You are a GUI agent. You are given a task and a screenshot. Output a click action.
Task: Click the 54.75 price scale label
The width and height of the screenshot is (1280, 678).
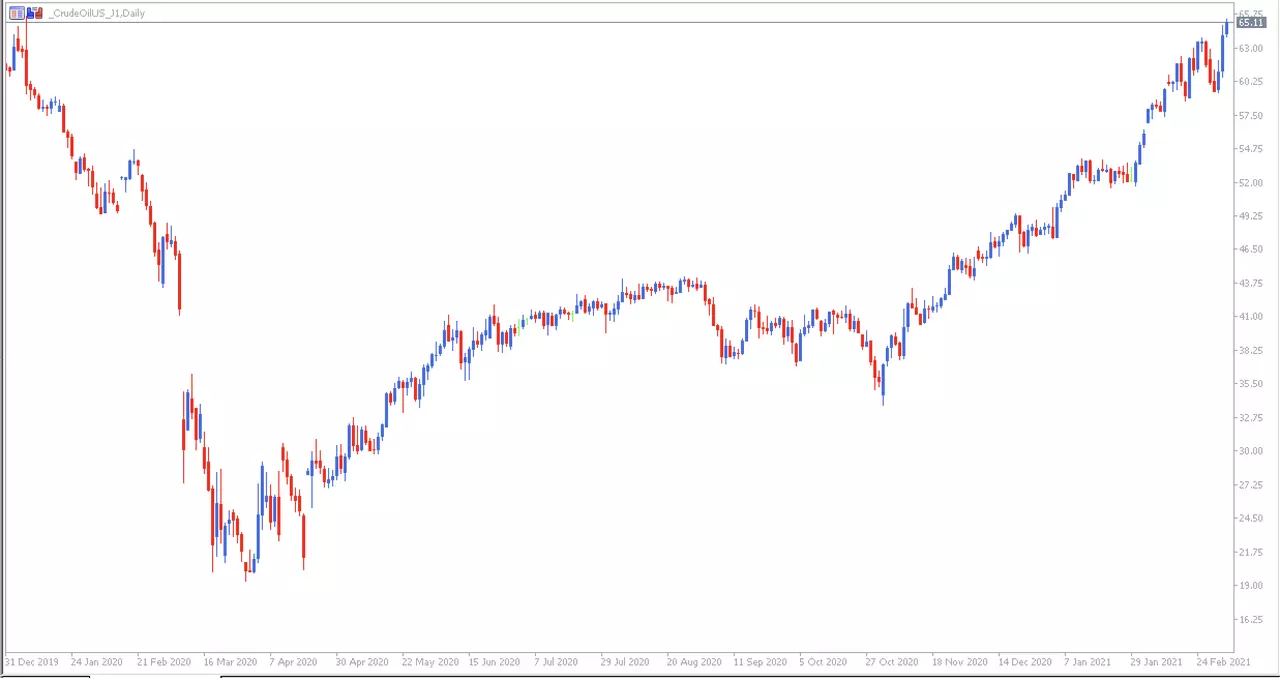[1249, 149]
